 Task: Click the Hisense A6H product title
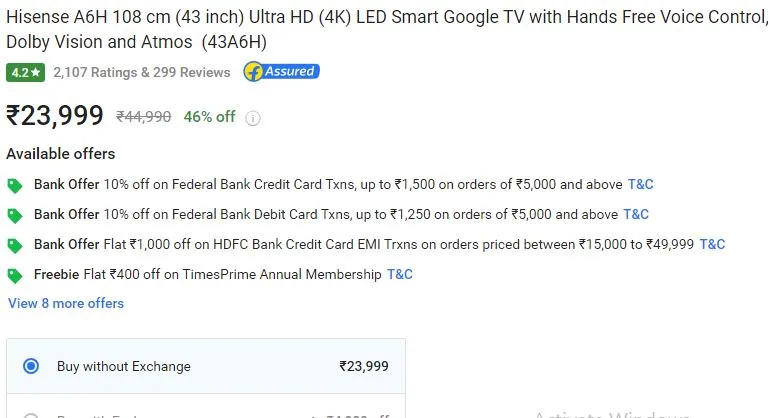[x=388, y=29]
